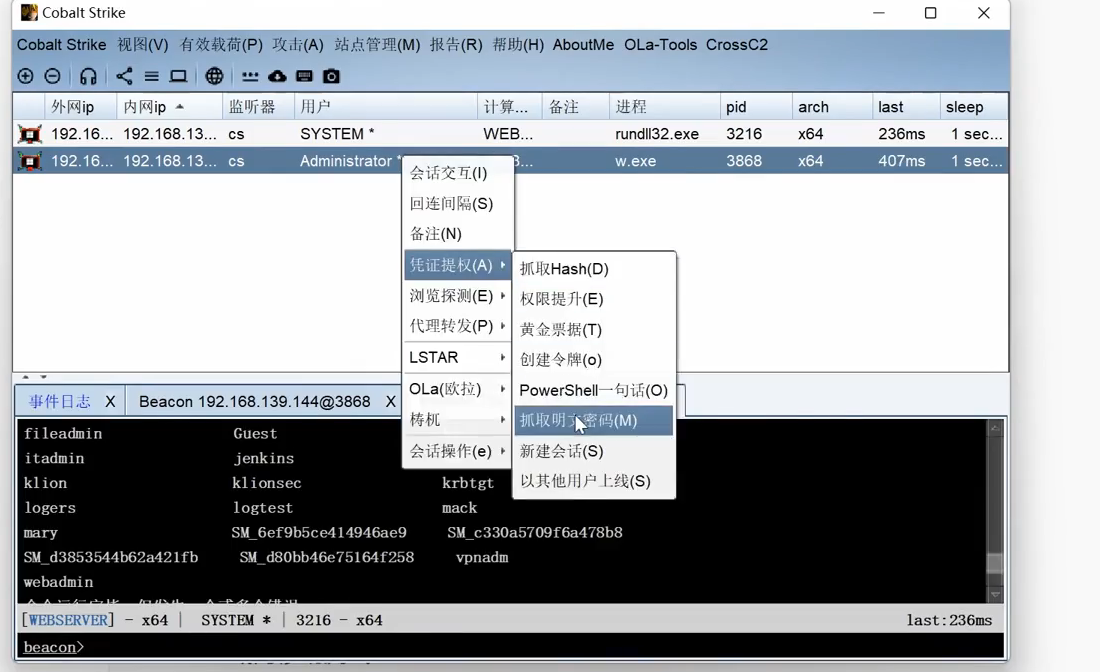
Task: Open the Cobalt Strike menu
Action: tap(62, 45)
